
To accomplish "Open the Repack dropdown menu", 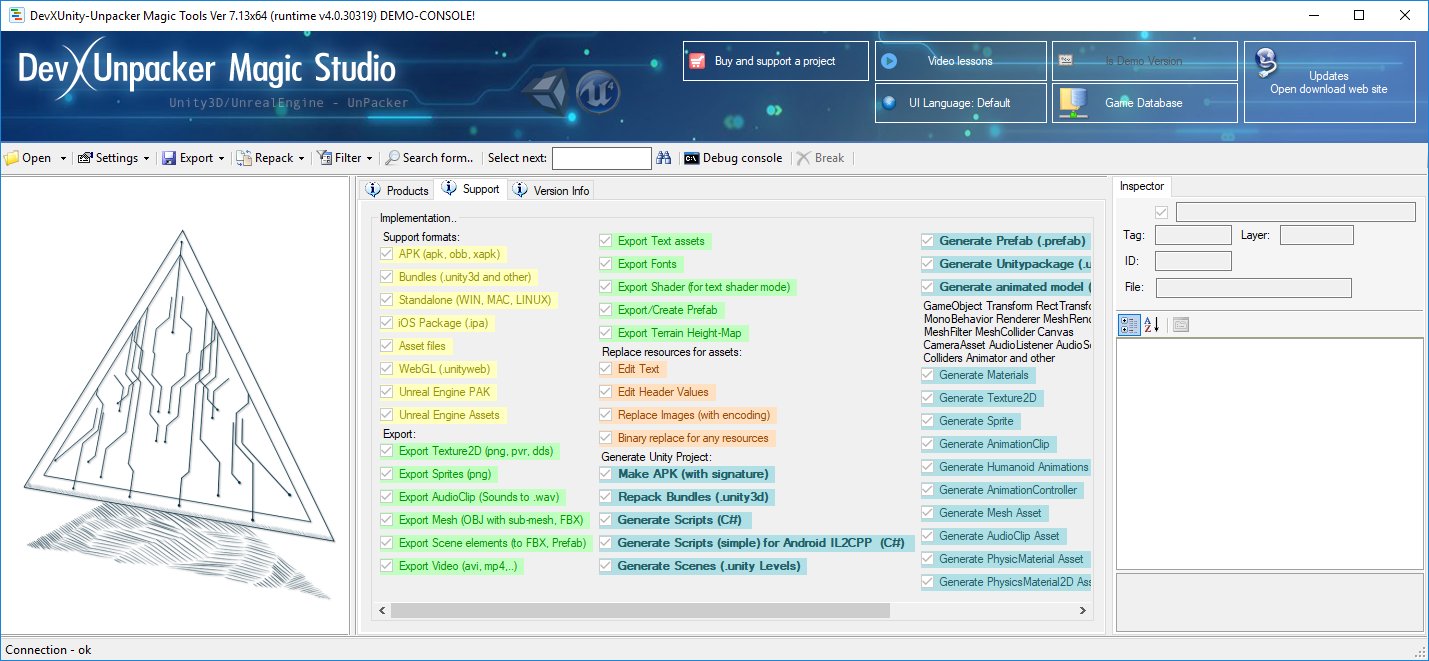I will click(271, 158).
